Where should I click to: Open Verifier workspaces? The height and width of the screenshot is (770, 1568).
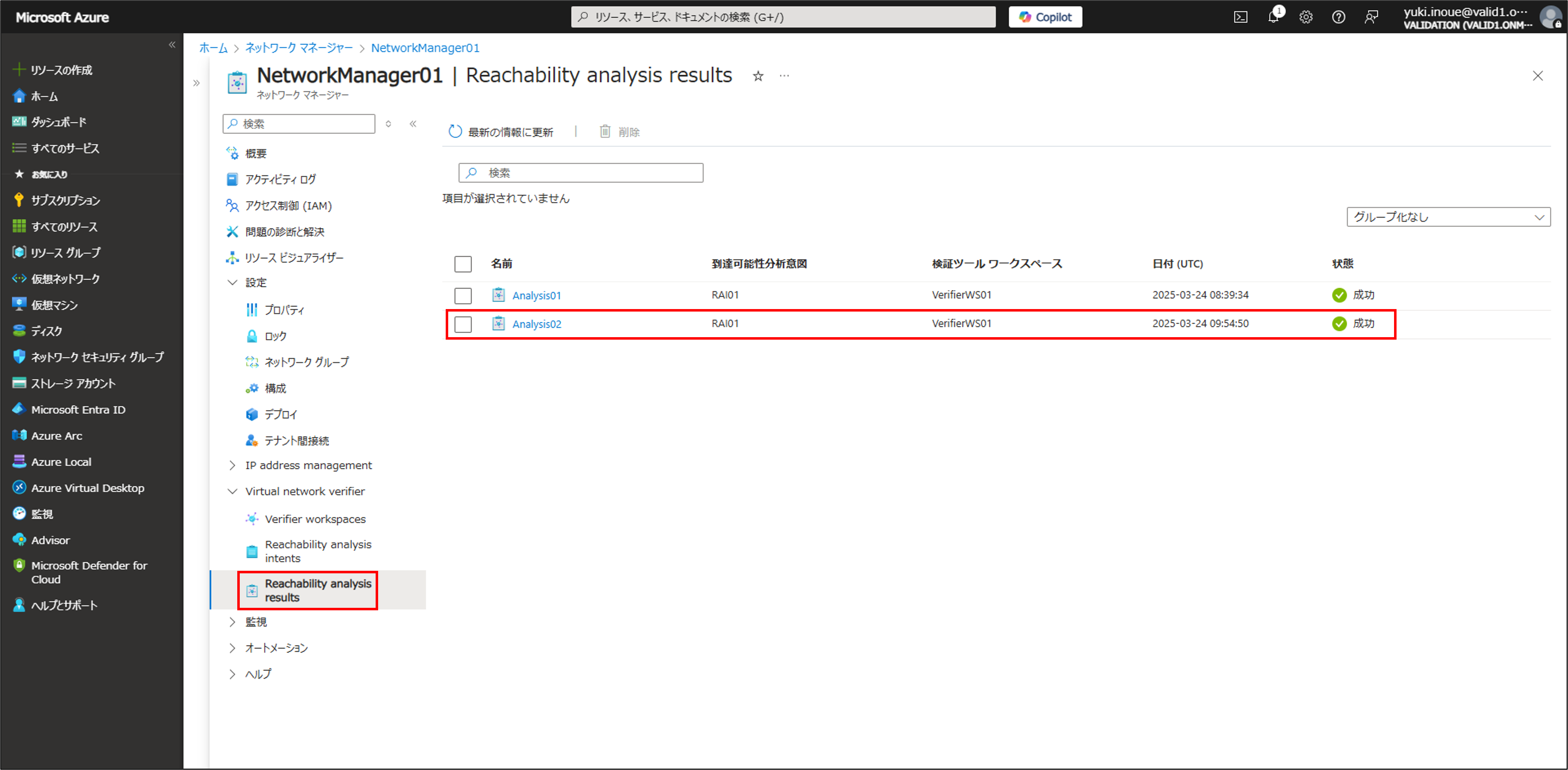(x=306, y=519)
